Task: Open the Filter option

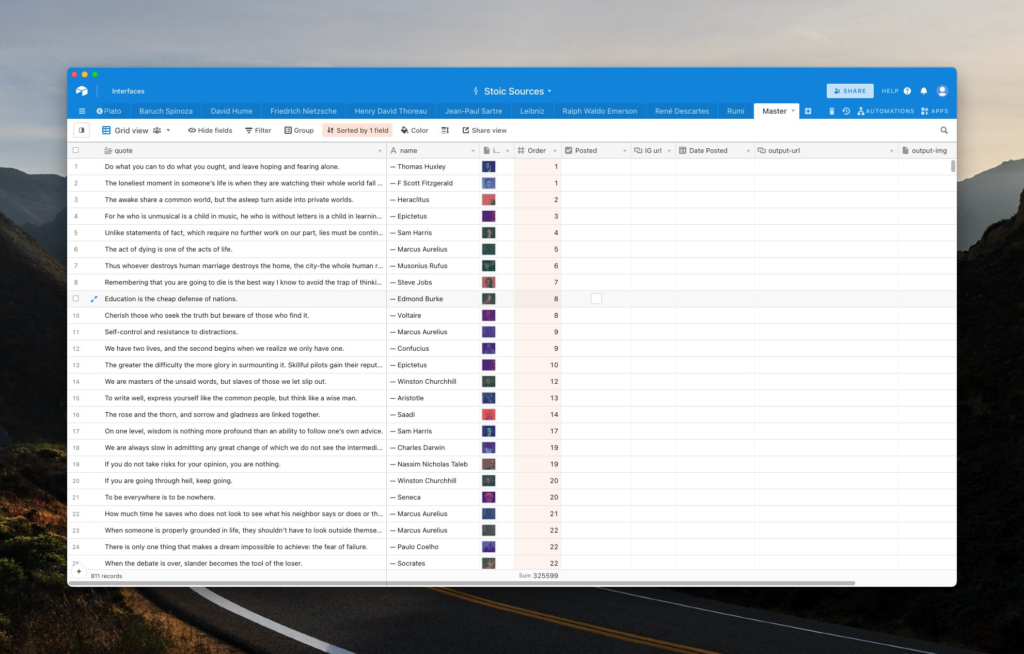Action: click(x=258, y=130)
